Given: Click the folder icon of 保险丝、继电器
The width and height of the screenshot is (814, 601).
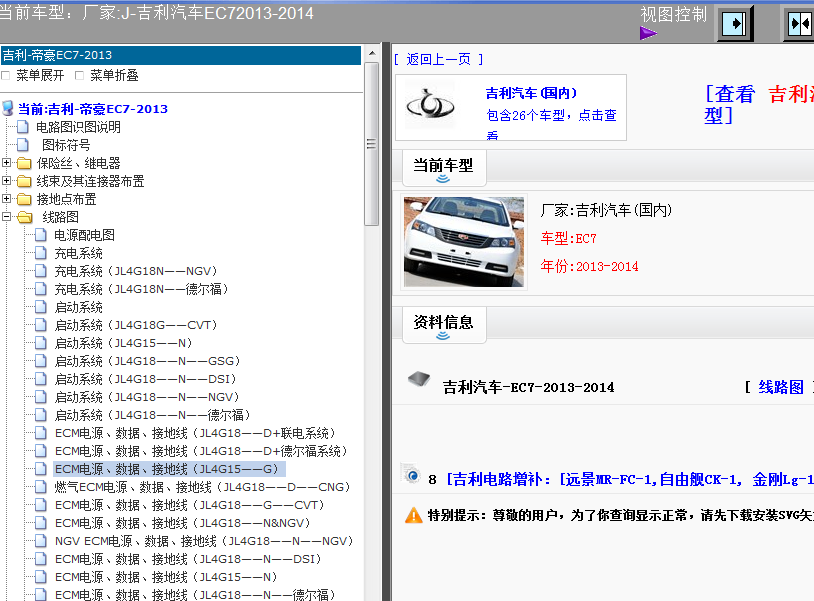Looking at the screenshot, I should tap(24, 163).
